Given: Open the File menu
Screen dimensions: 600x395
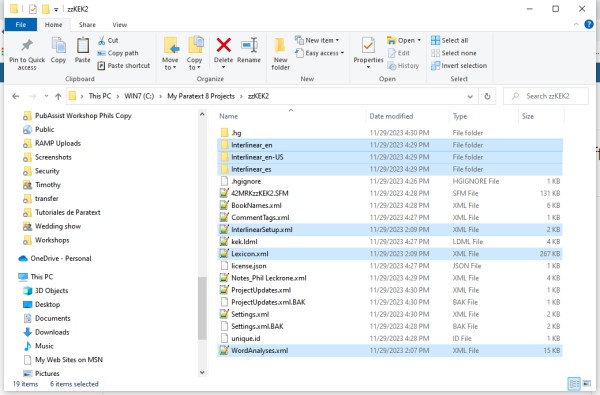Looking at the screenshot, I should click(21, 24).
